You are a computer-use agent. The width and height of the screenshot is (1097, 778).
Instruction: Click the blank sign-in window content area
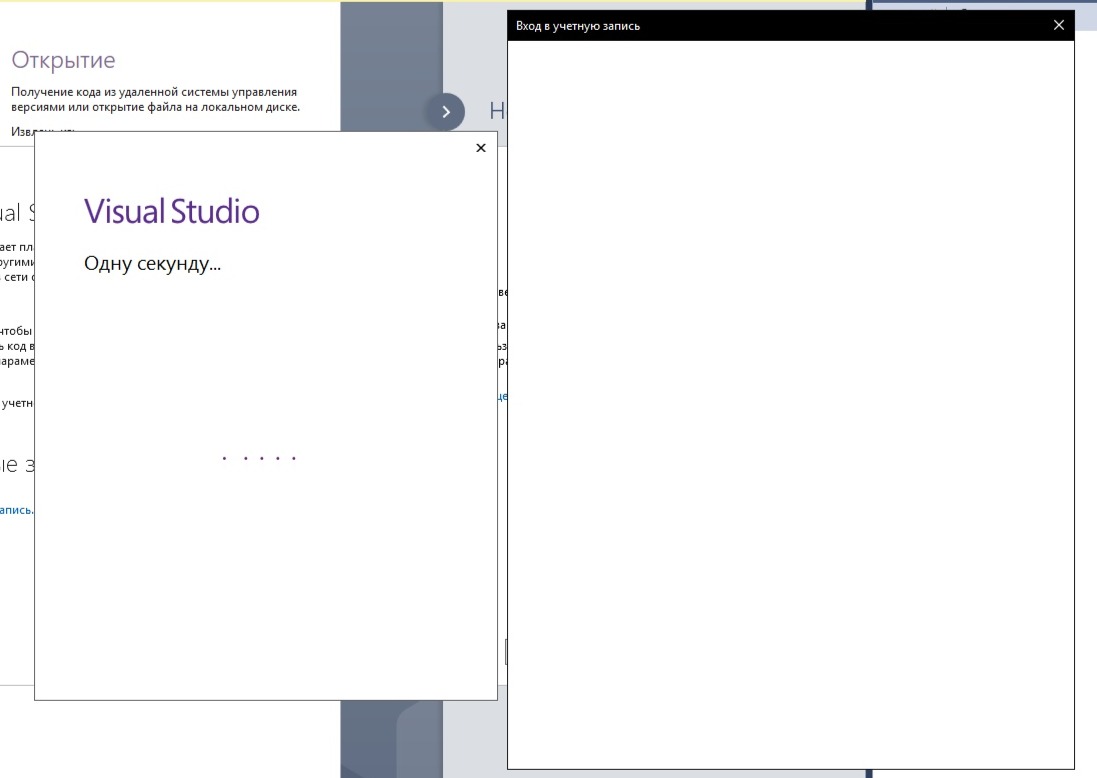coord(790,400)
